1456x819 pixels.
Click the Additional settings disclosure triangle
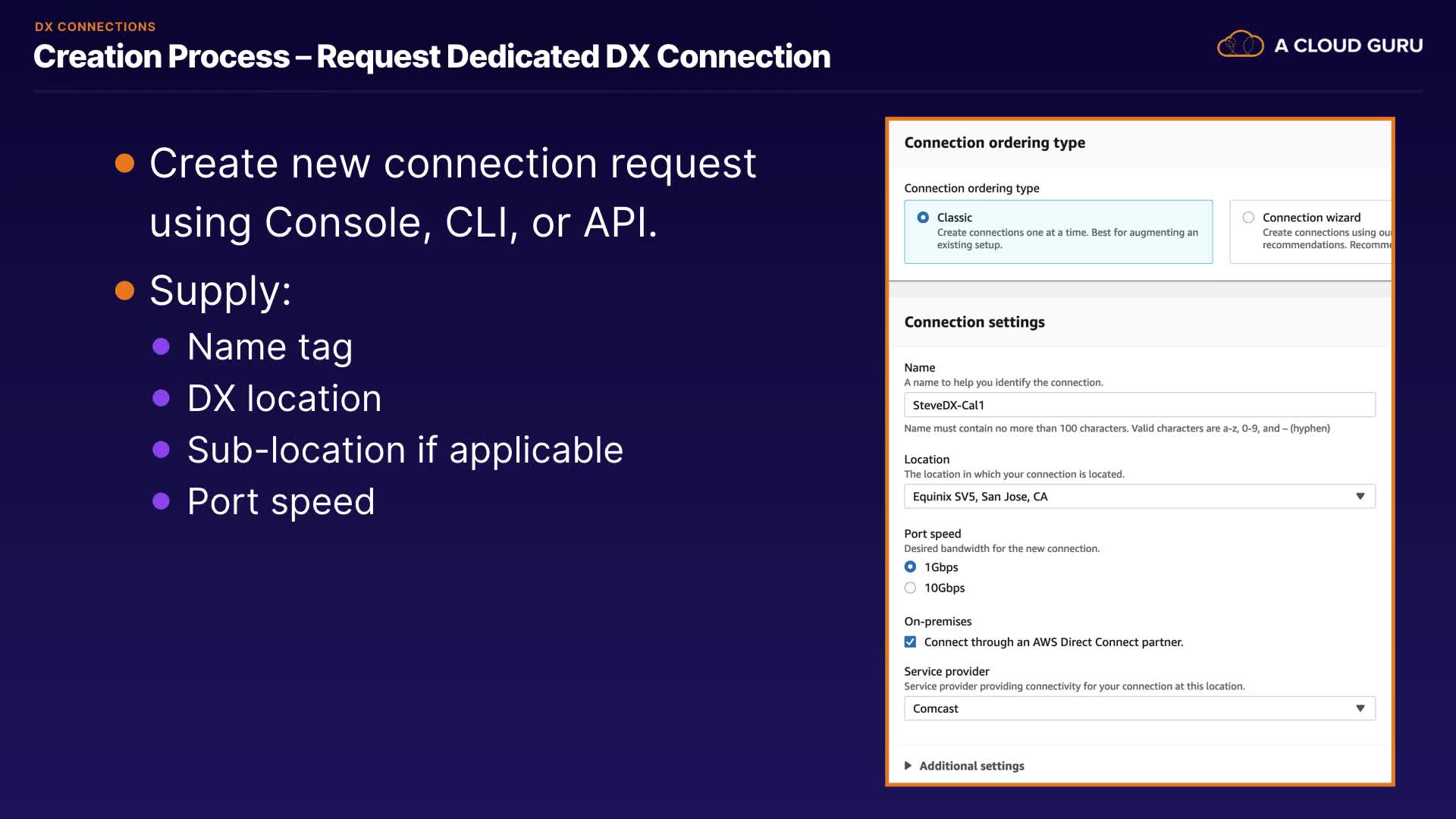[908, 766]
